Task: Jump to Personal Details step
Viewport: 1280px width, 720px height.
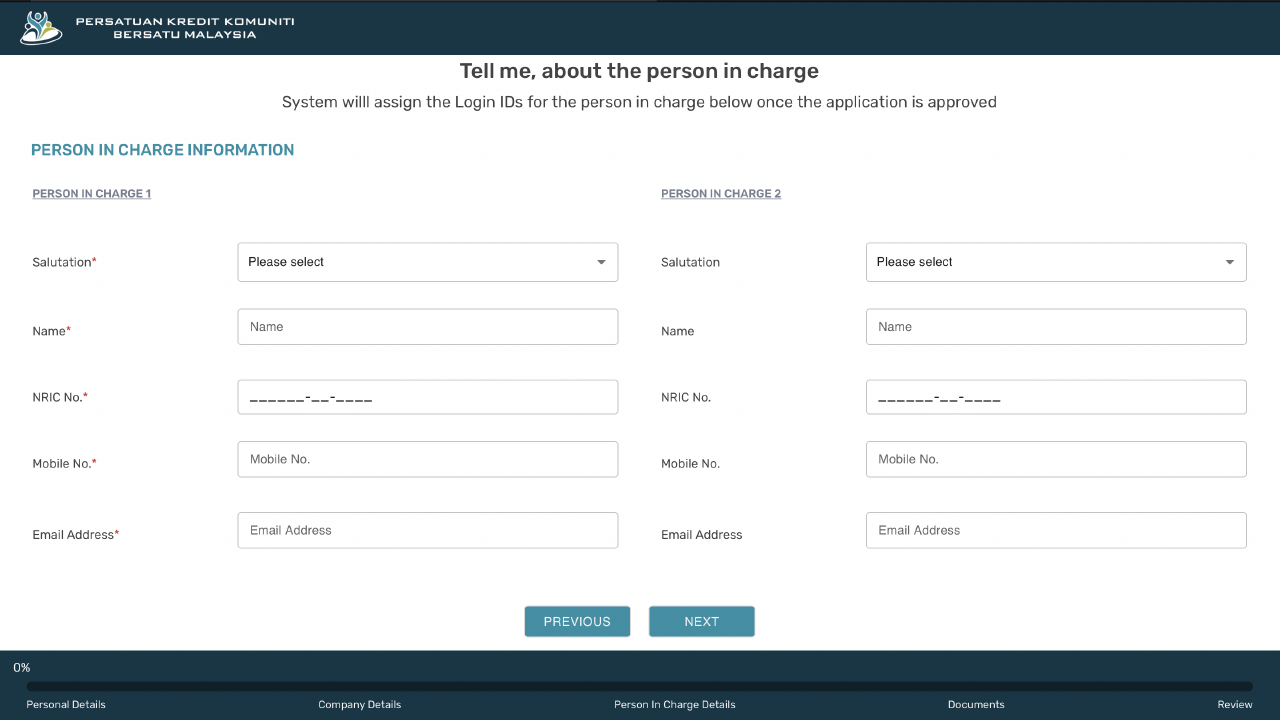Action: 66,704
